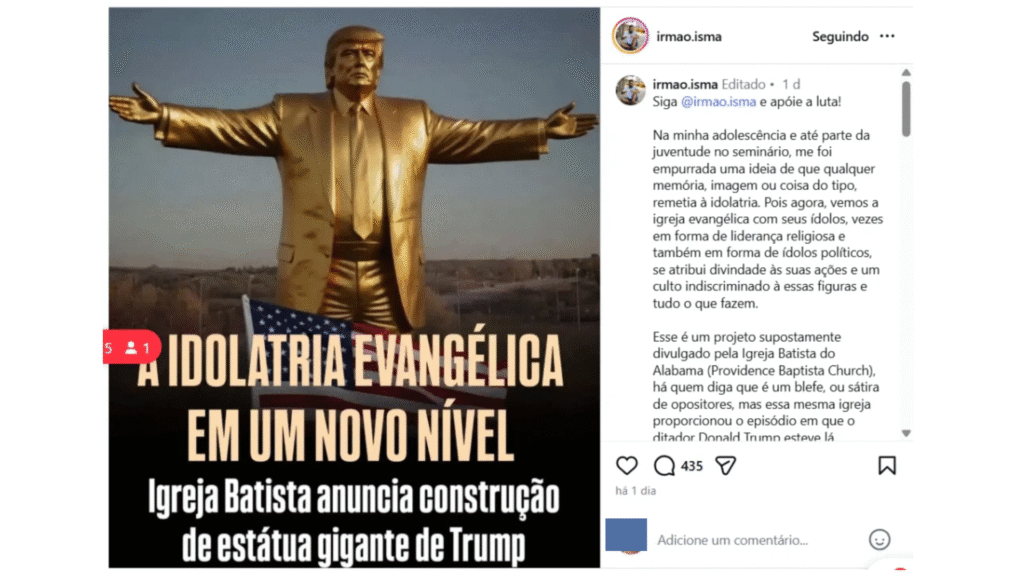Open irmao.isma header profile picture
Viewport: 1024px width, 576px height.
(630, 35)
